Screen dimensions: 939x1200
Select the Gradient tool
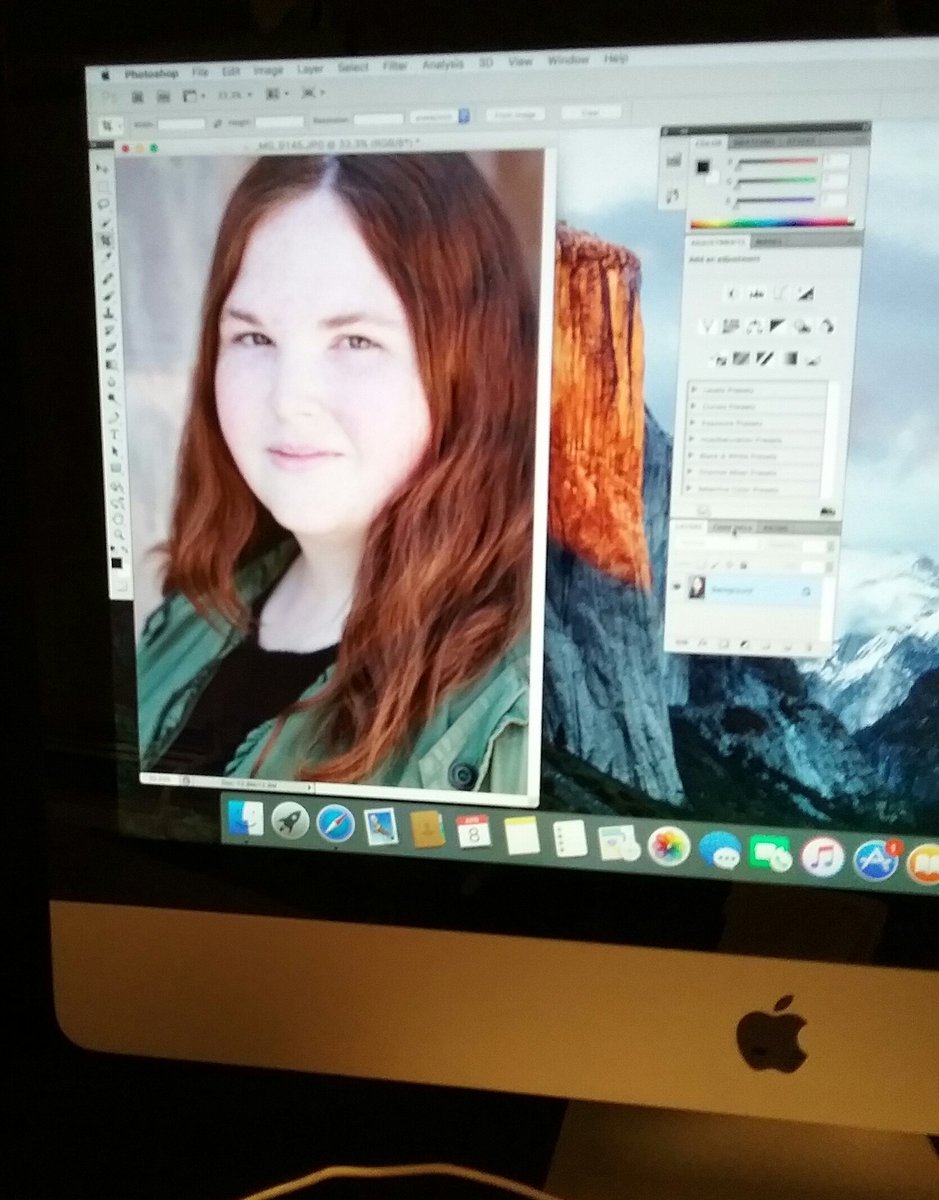pyautogui.click(x=110, y=364)
